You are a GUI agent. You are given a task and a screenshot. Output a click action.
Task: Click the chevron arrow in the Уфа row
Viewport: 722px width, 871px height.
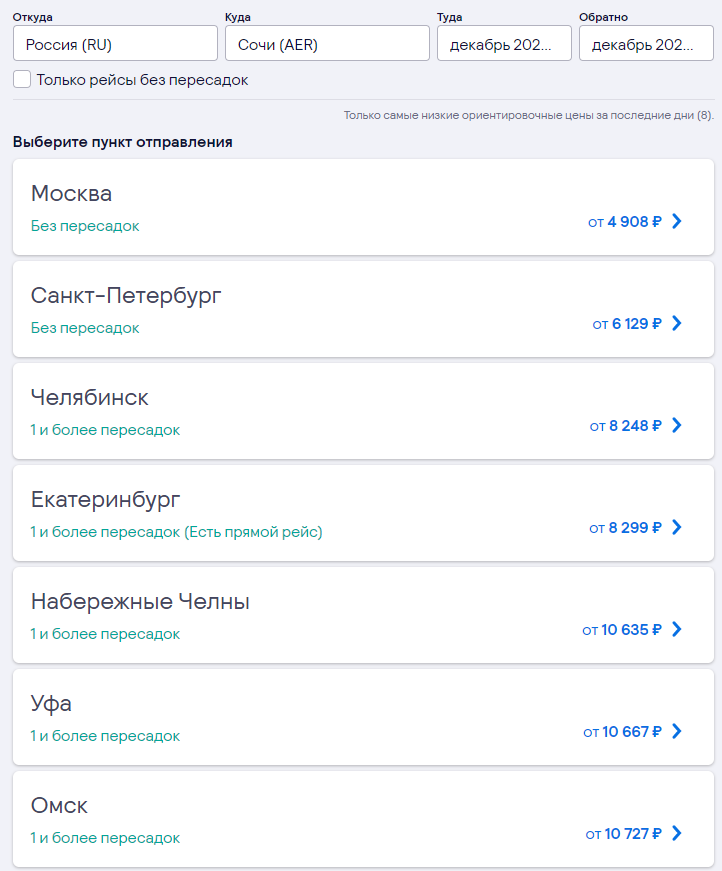676,731
